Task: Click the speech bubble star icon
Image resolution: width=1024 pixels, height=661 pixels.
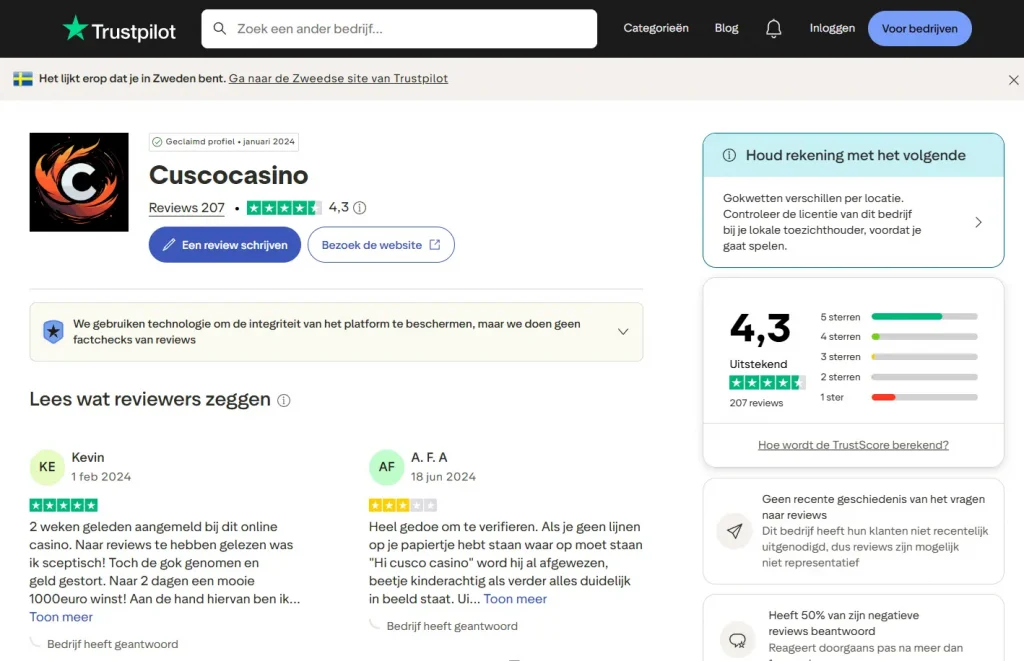Action: coord(737,640)
